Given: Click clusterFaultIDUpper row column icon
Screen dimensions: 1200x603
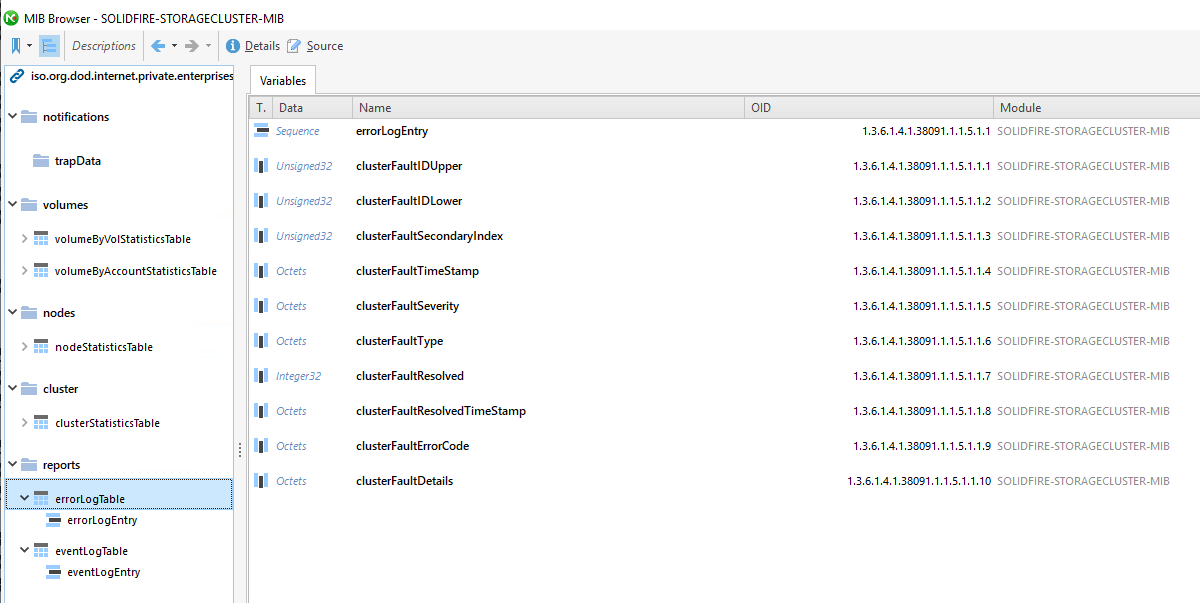Looking at the screenshot, I should tap(261, 166).
